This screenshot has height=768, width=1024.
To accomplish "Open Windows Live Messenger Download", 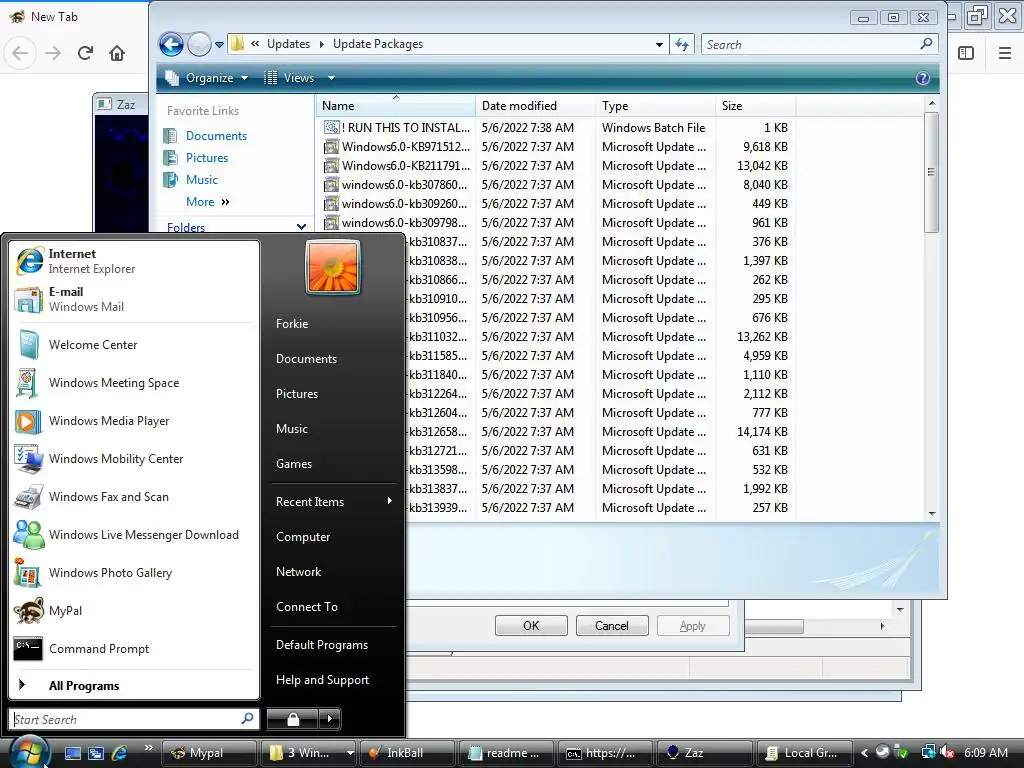I will 134,534.
